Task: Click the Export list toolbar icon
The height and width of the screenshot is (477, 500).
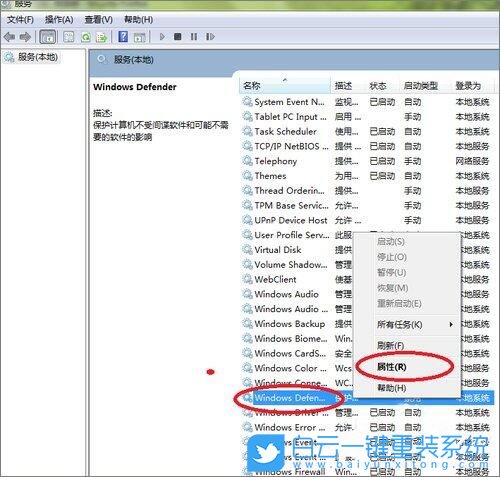Action: pos(102,37)
